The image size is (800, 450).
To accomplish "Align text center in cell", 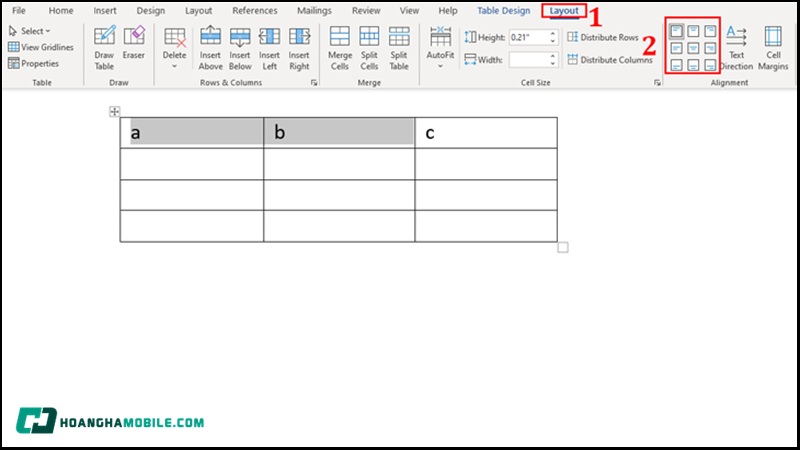I will pos(693,48).
